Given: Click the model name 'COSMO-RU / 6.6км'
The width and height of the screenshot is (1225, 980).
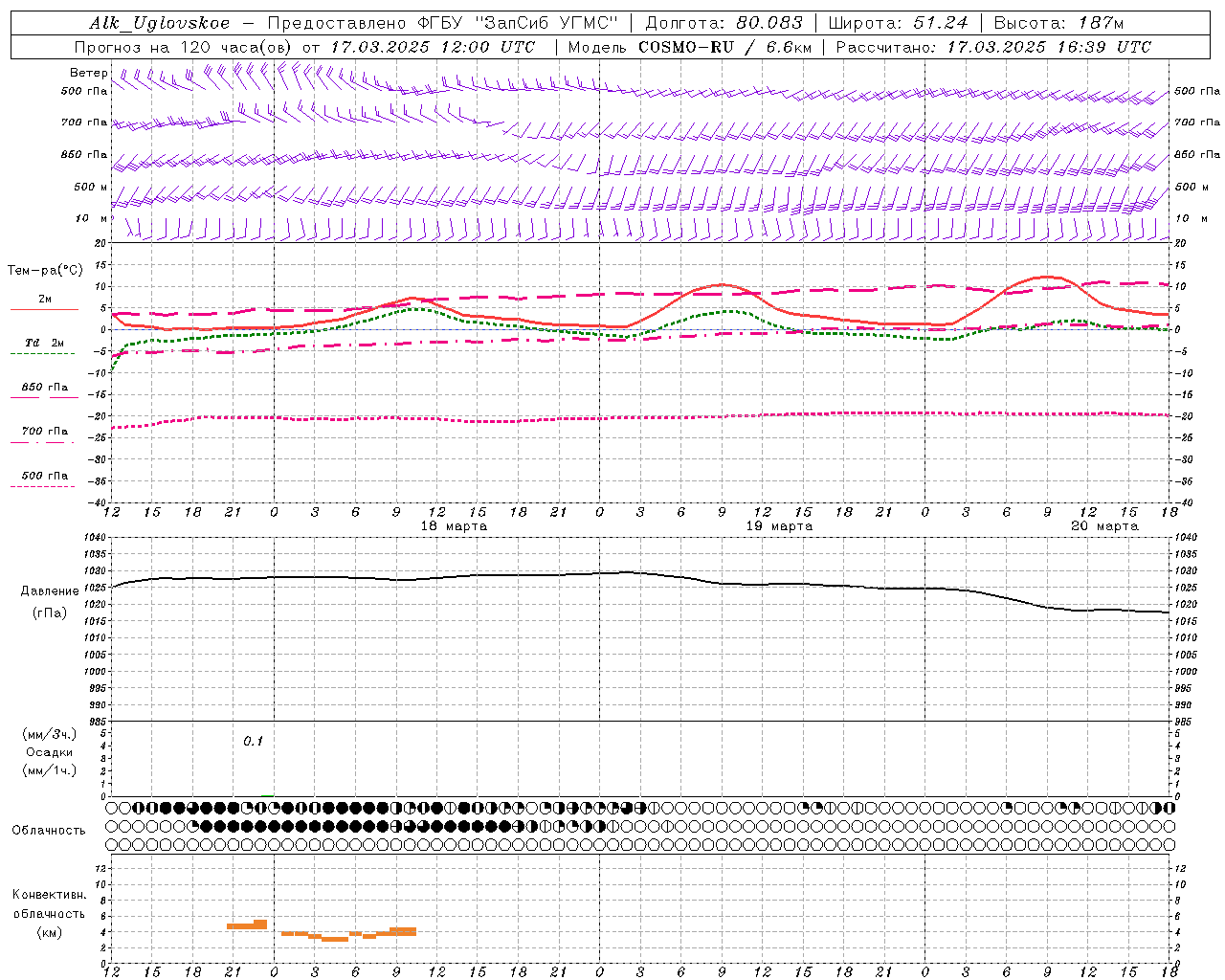Looking at the screenshot, I should 725,47.
